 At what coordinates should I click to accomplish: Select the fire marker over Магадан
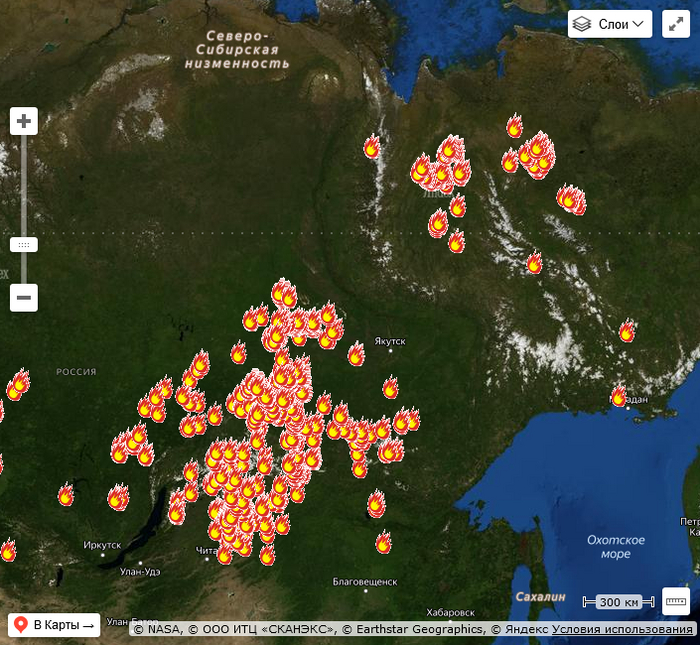tap(619, 395)
